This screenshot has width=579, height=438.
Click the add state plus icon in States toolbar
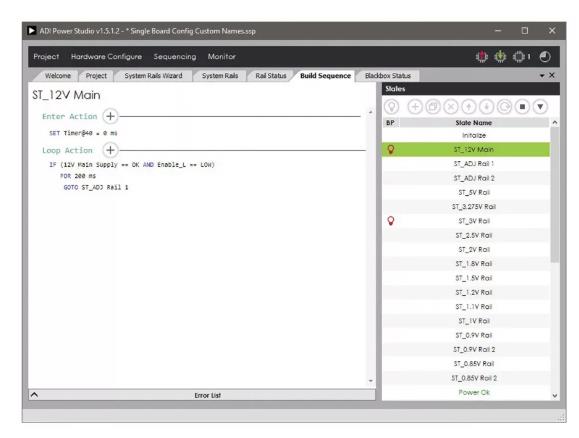[x=415, y=107]
